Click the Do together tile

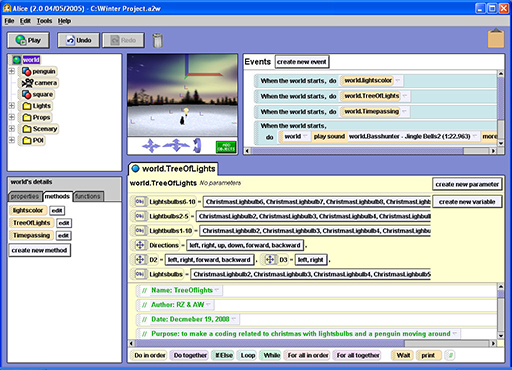click(x=190, y=355)
